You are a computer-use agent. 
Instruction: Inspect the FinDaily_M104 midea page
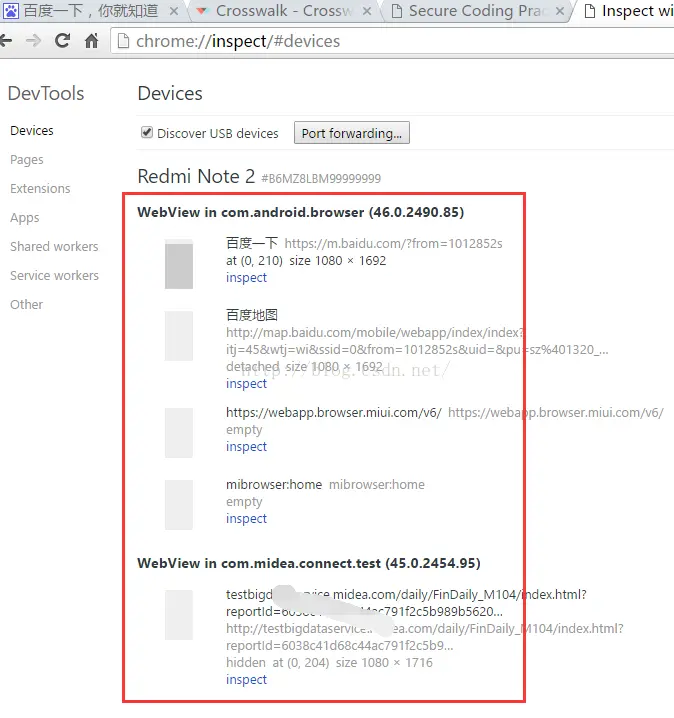point(246,680)
